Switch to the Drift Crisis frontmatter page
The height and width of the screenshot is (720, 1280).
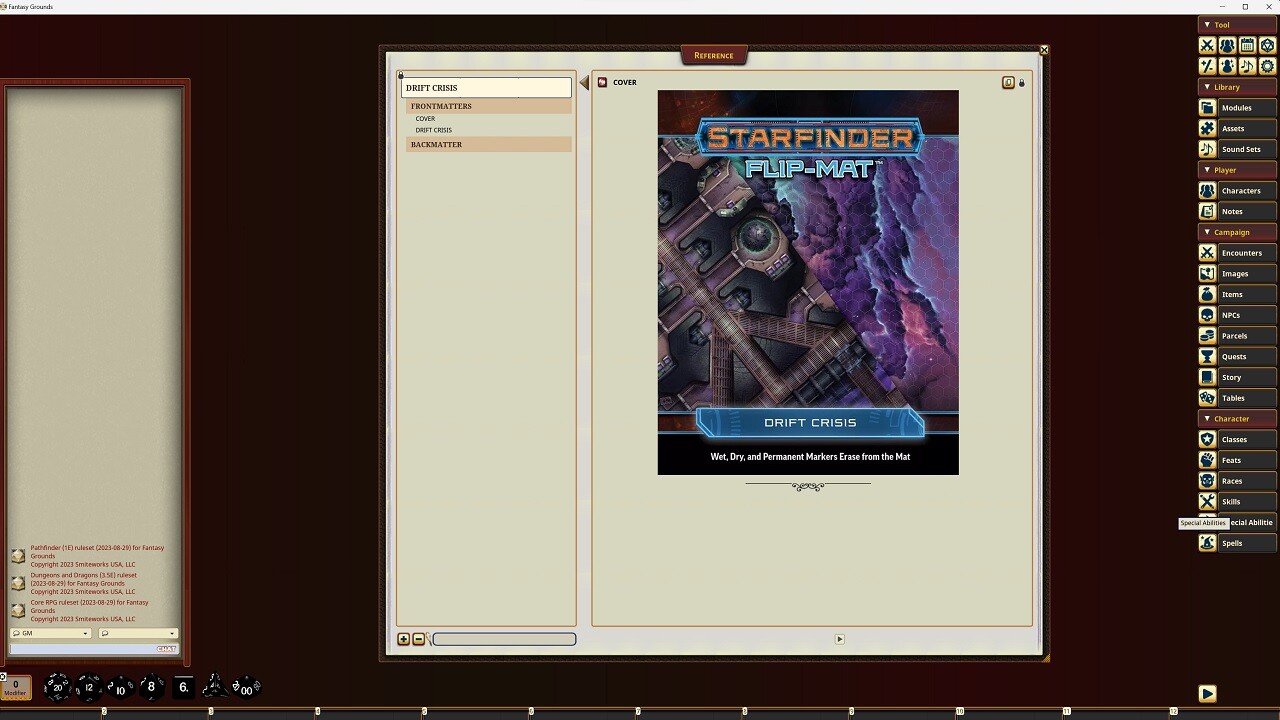tap(433, 130)
